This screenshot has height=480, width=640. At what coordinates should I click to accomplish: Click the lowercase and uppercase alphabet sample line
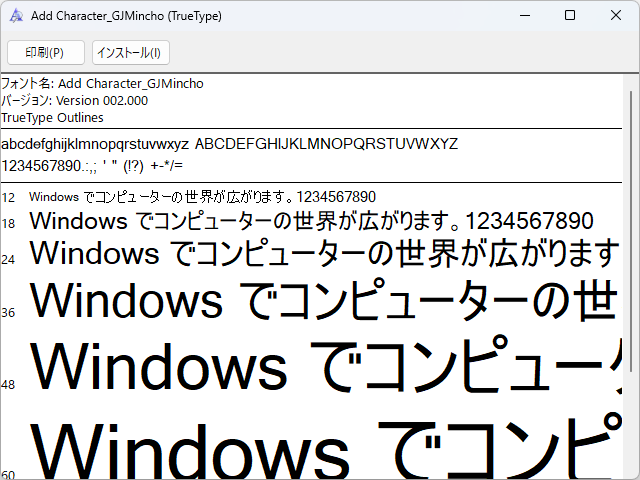[229, 144]
